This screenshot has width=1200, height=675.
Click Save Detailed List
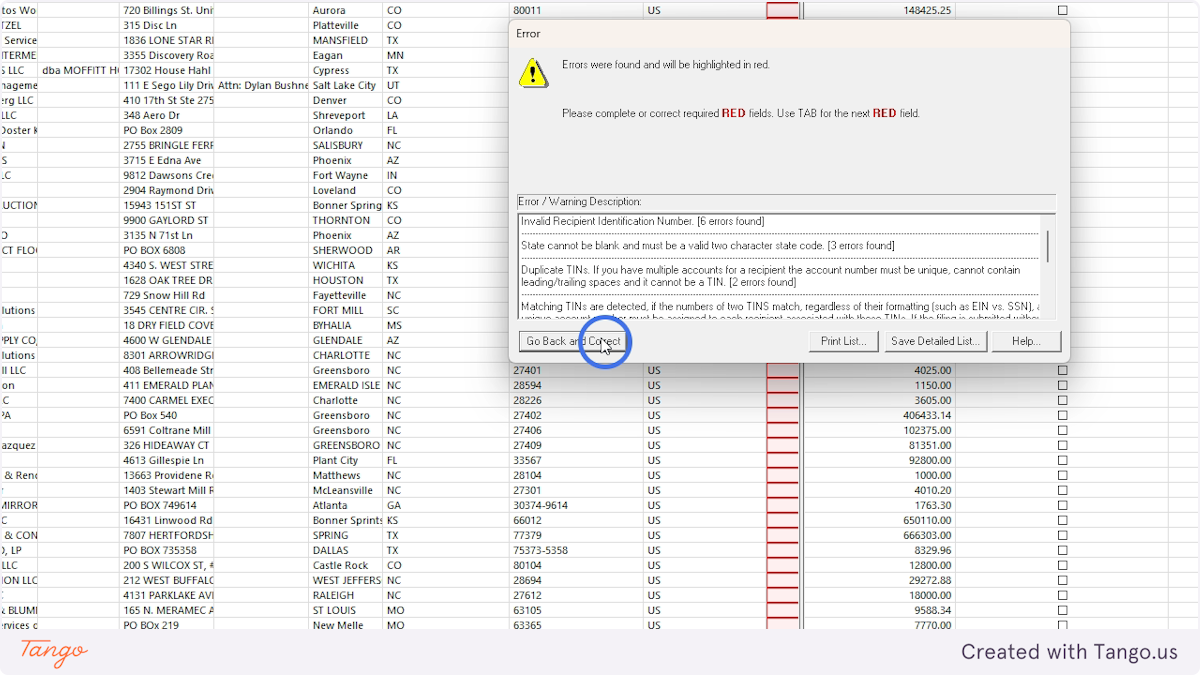click(x=934, y=341)
